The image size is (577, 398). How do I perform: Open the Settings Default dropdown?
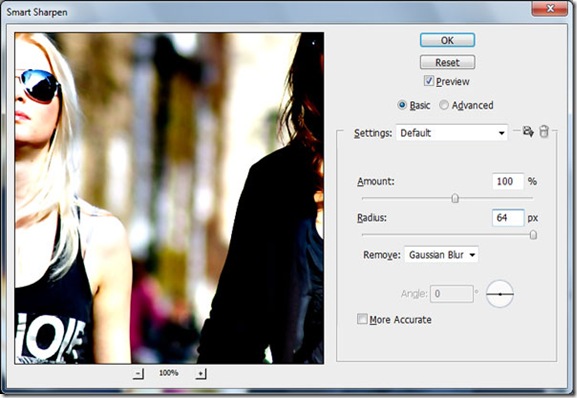click(452, 133)
